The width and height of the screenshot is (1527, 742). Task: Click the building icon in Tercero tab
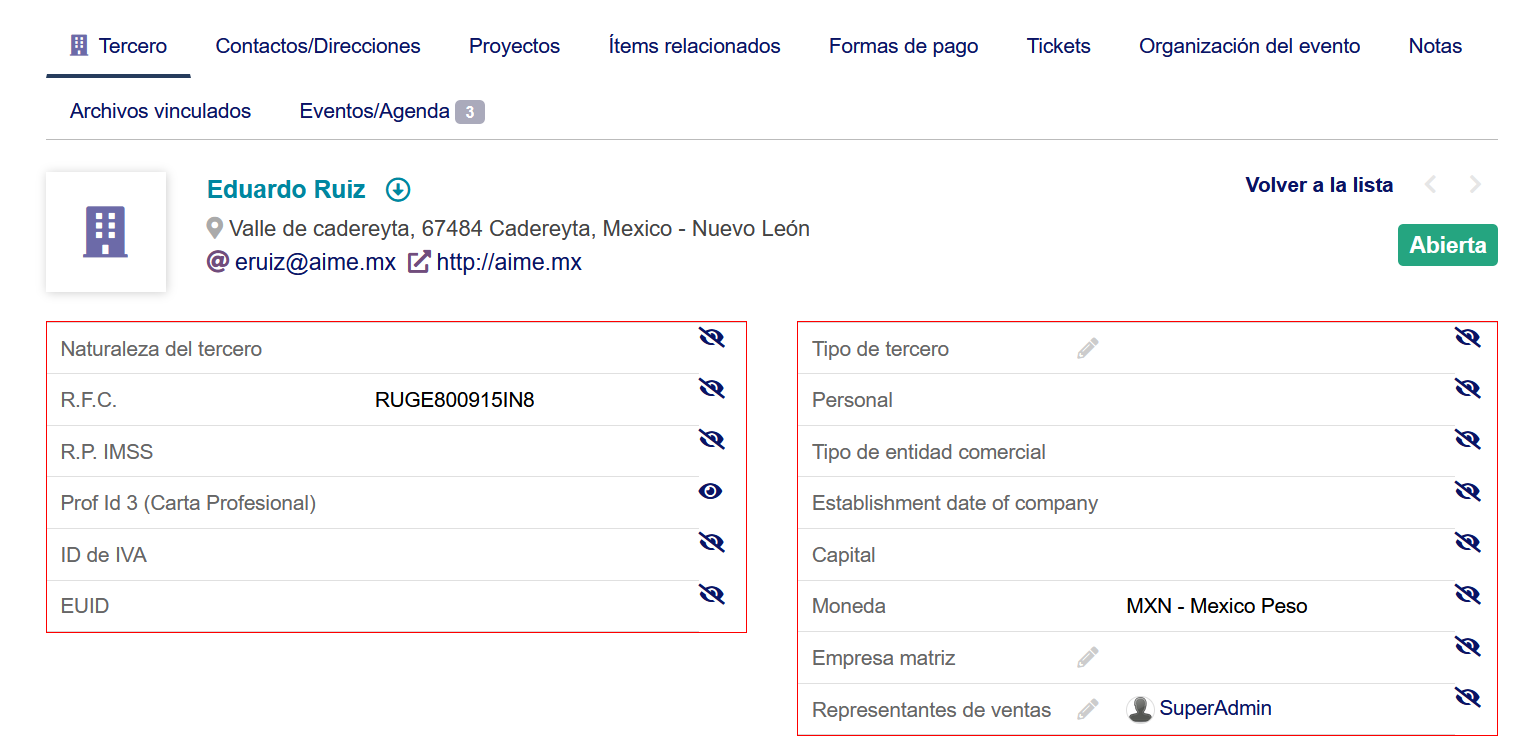[79, 45]
